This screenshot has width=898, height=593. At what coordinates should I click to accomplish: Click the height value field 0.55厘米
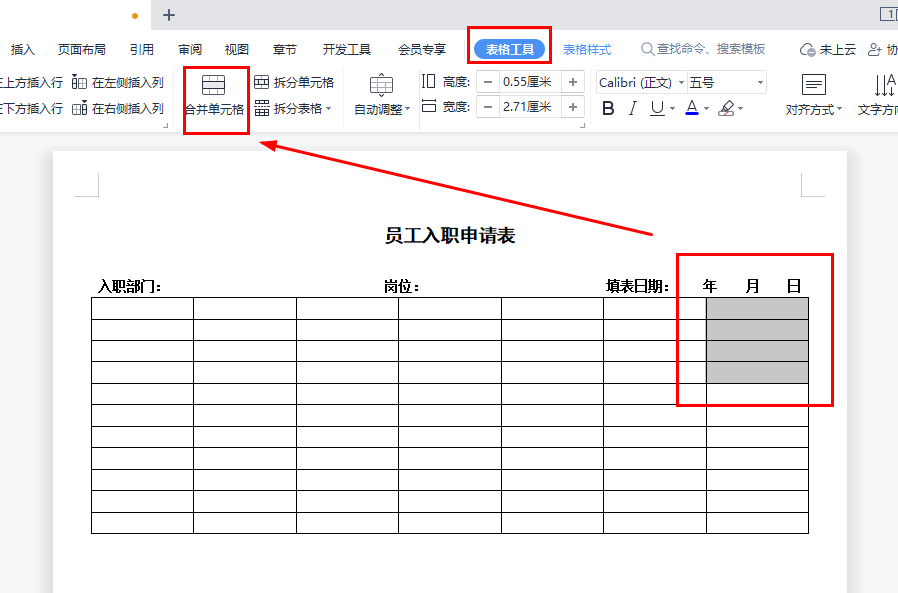click(x=530, y=82)
